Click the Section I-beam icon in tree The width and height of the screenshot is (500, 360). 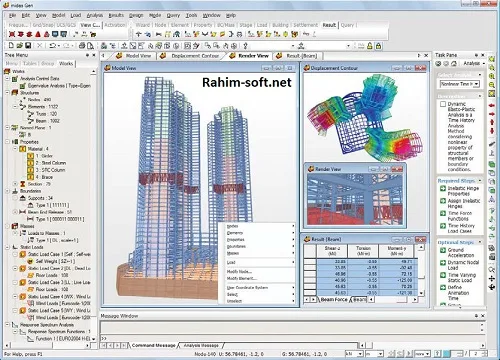click(x=23, y=184)
